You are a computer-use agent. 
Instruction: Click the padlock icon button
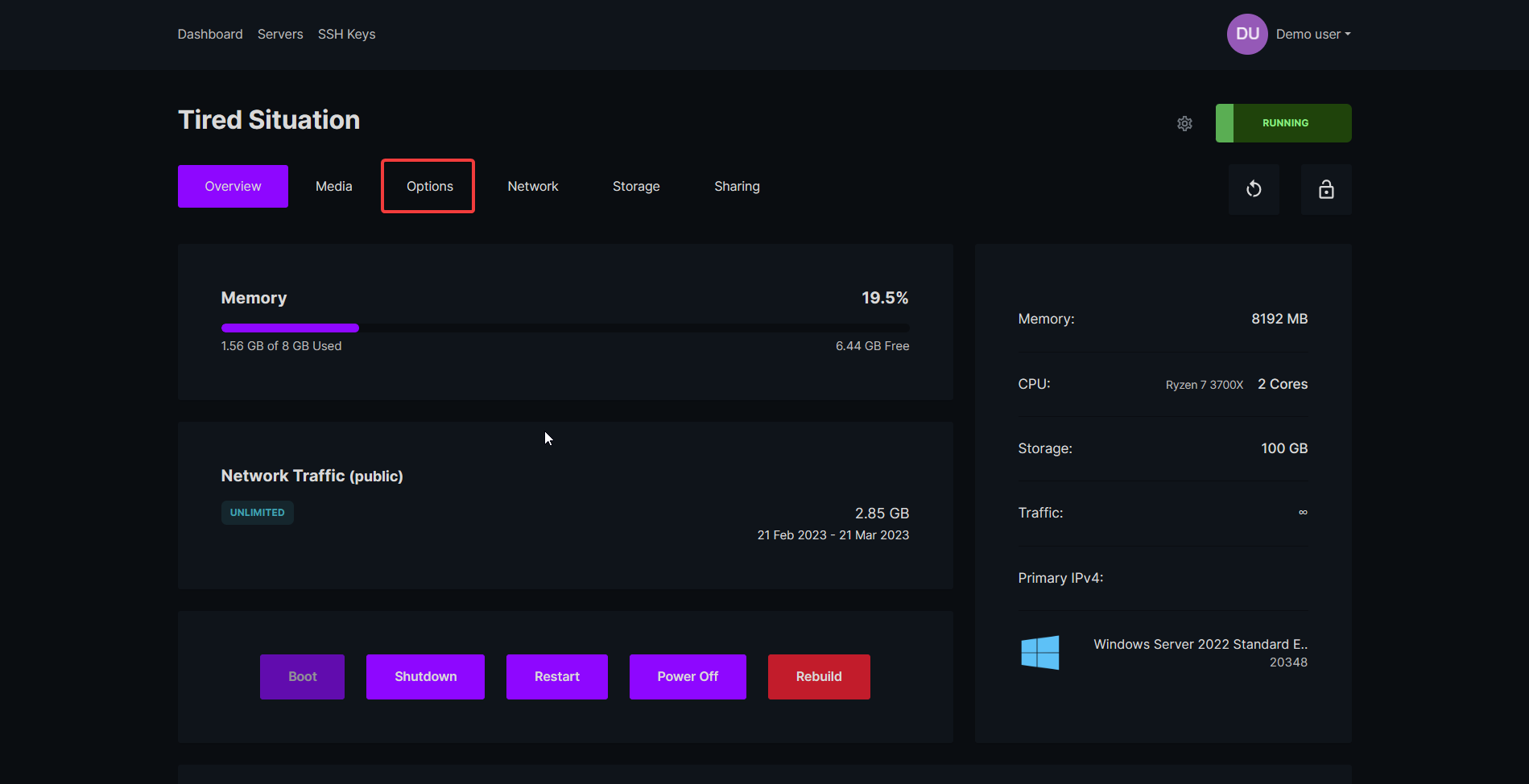(x=1326, y=189)
